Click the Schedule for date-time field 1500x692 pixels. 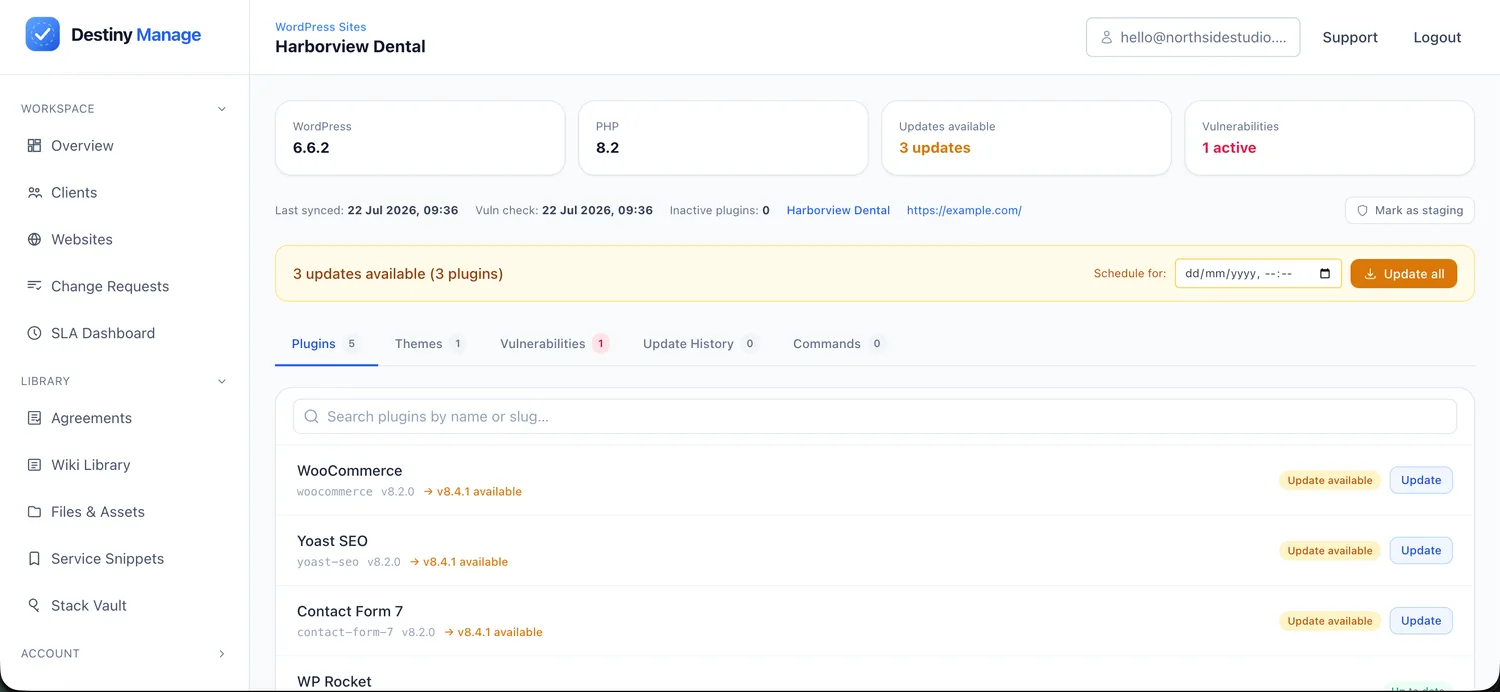(1258, 274)
